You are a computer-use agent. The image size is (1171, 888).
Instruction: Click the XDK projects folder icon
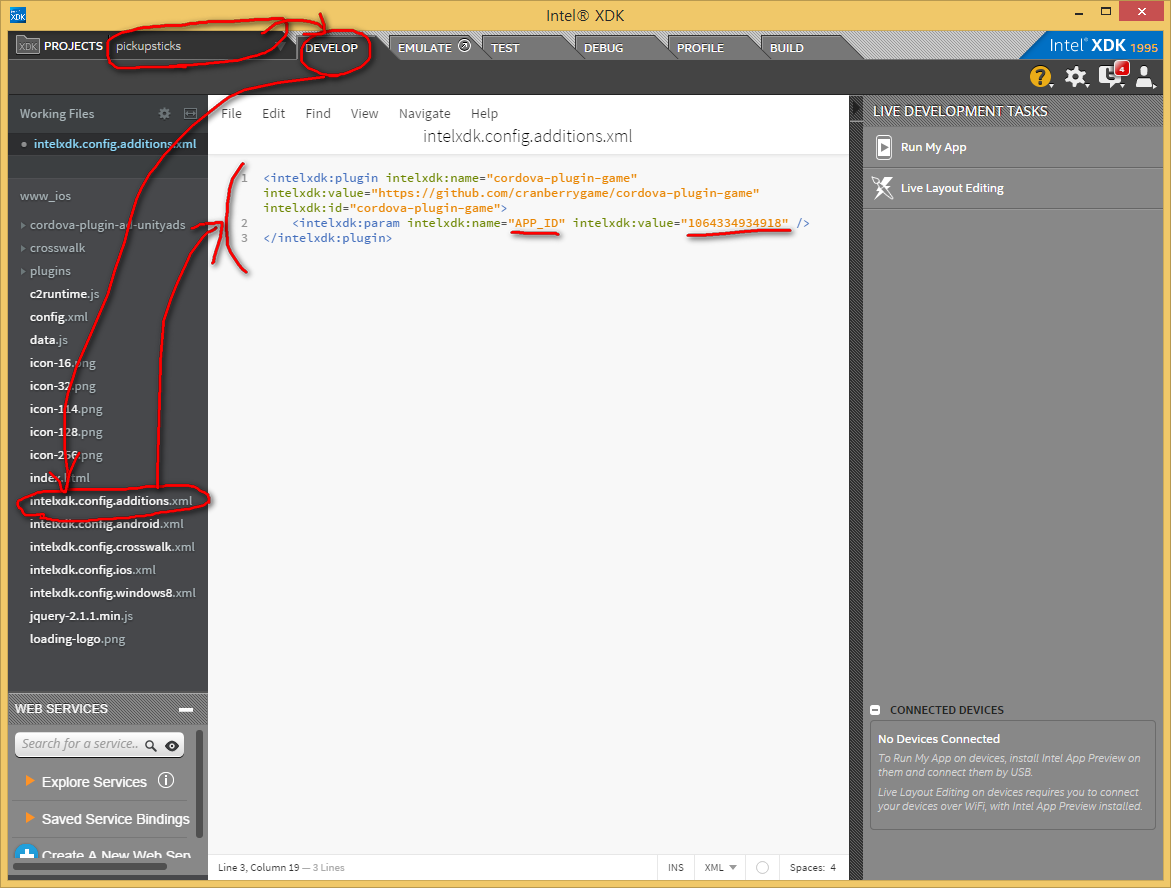[x=28, y=46]
